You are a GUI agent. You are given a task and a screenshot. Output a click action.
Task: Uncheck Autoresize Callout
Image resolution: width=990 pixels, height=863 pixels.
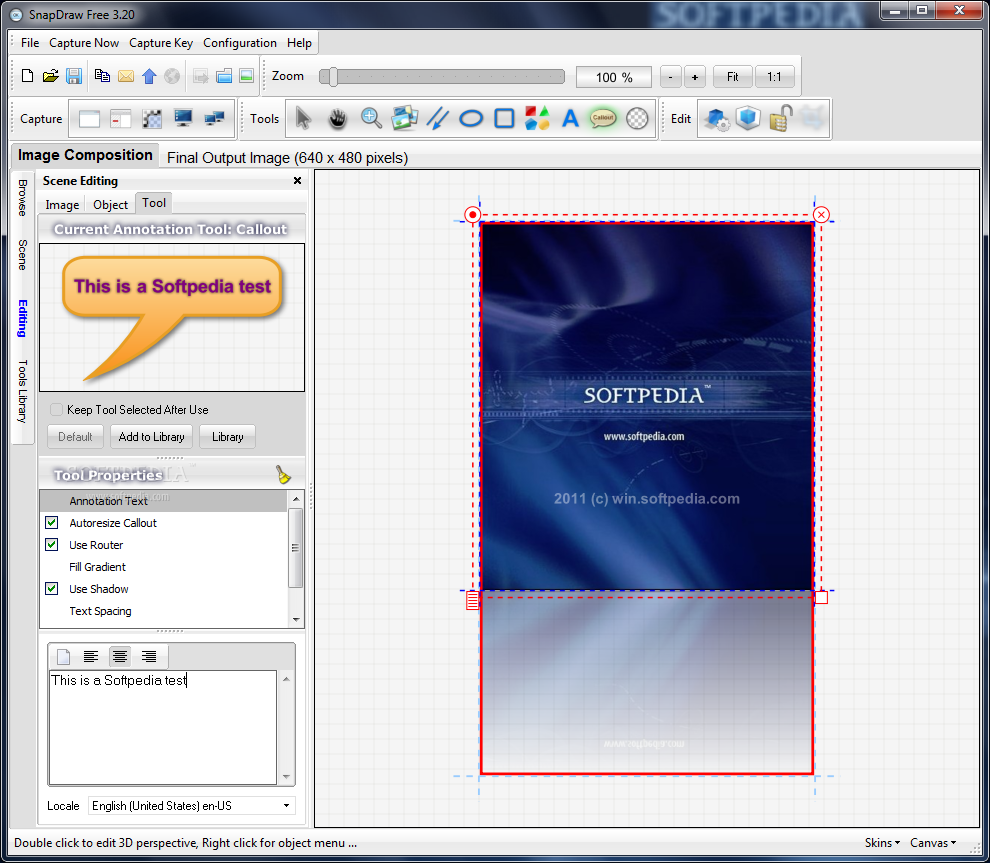pyautogui.click(x=52, y=523)
